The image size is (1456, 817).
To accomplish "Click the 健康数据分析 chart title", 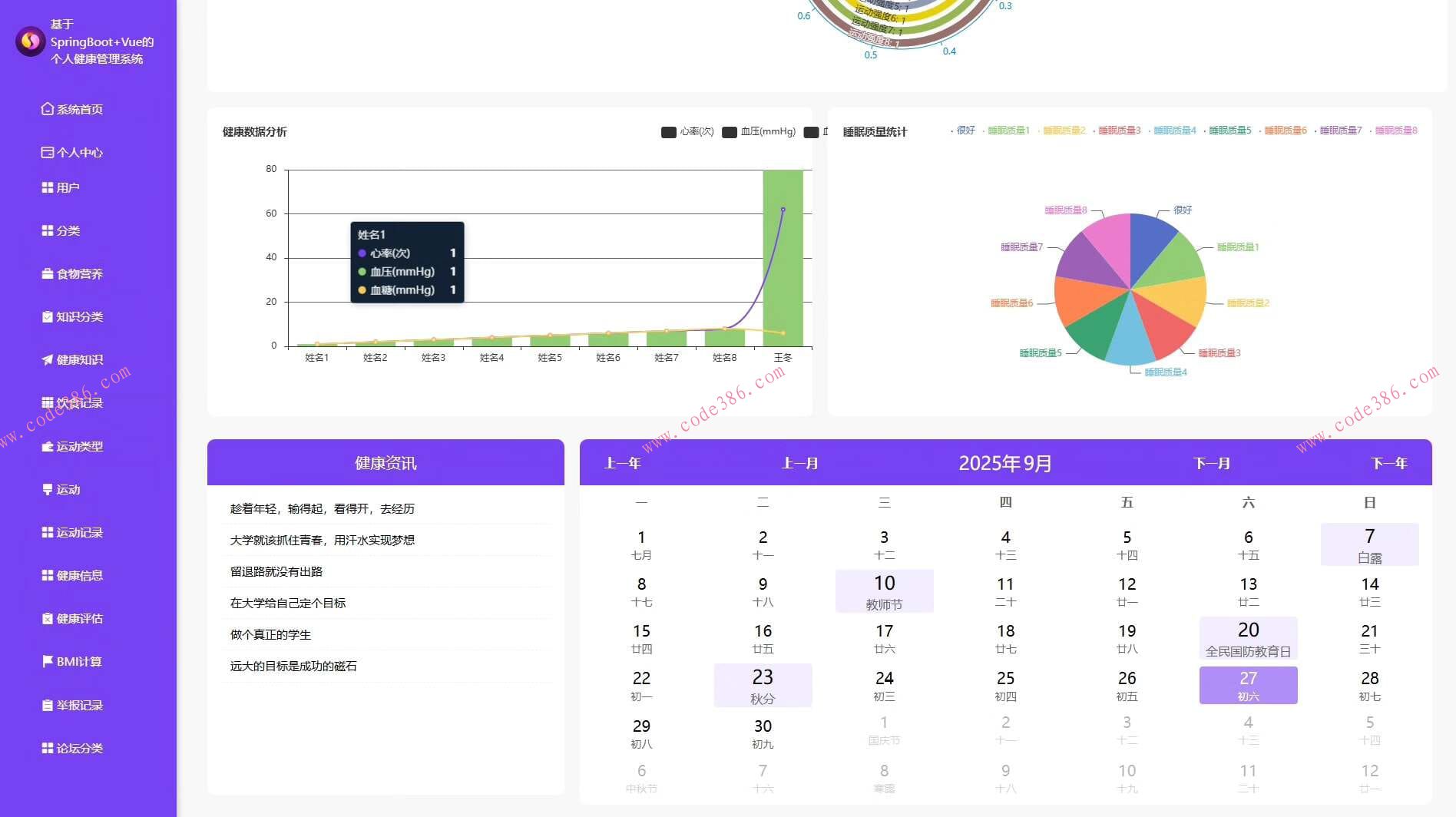I will click(255, 132).
